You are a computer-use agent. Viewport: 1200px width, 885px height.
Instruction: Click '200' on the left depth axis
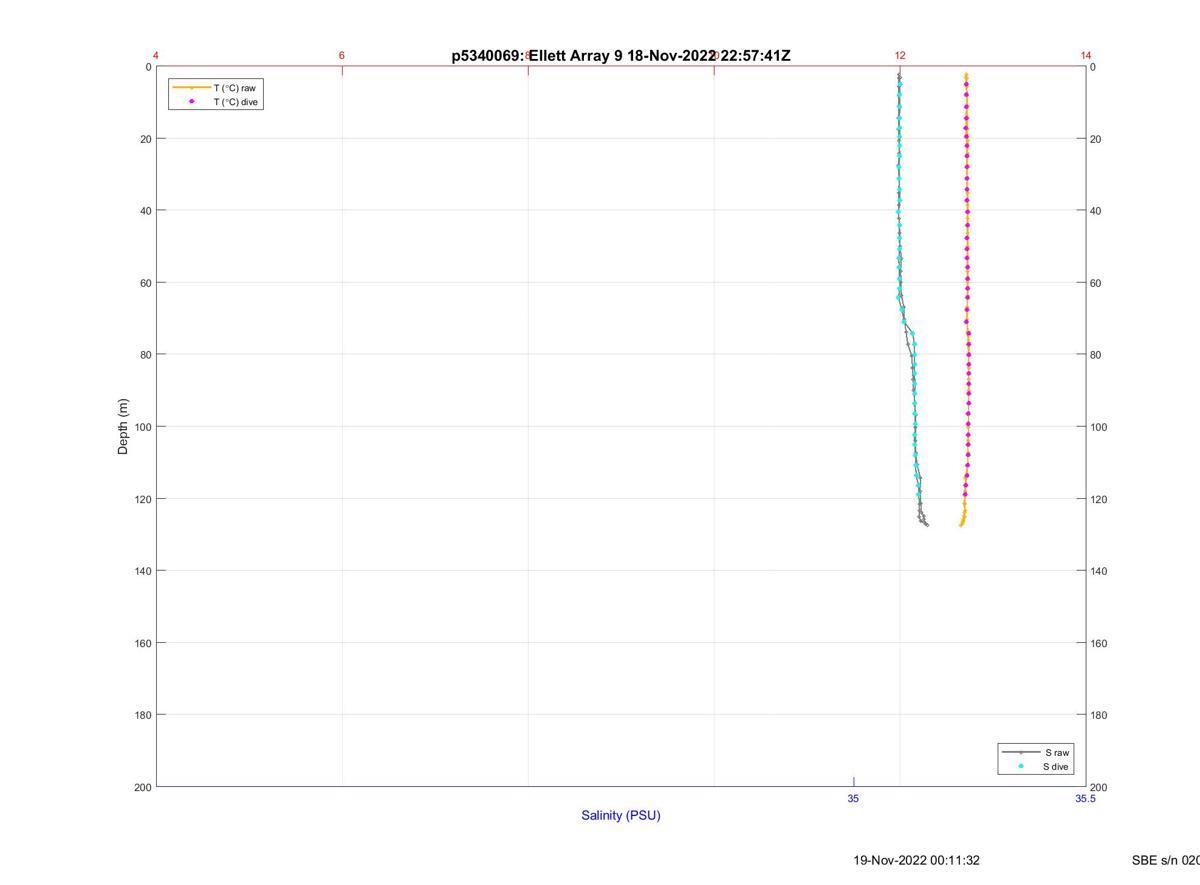point(142,787)
